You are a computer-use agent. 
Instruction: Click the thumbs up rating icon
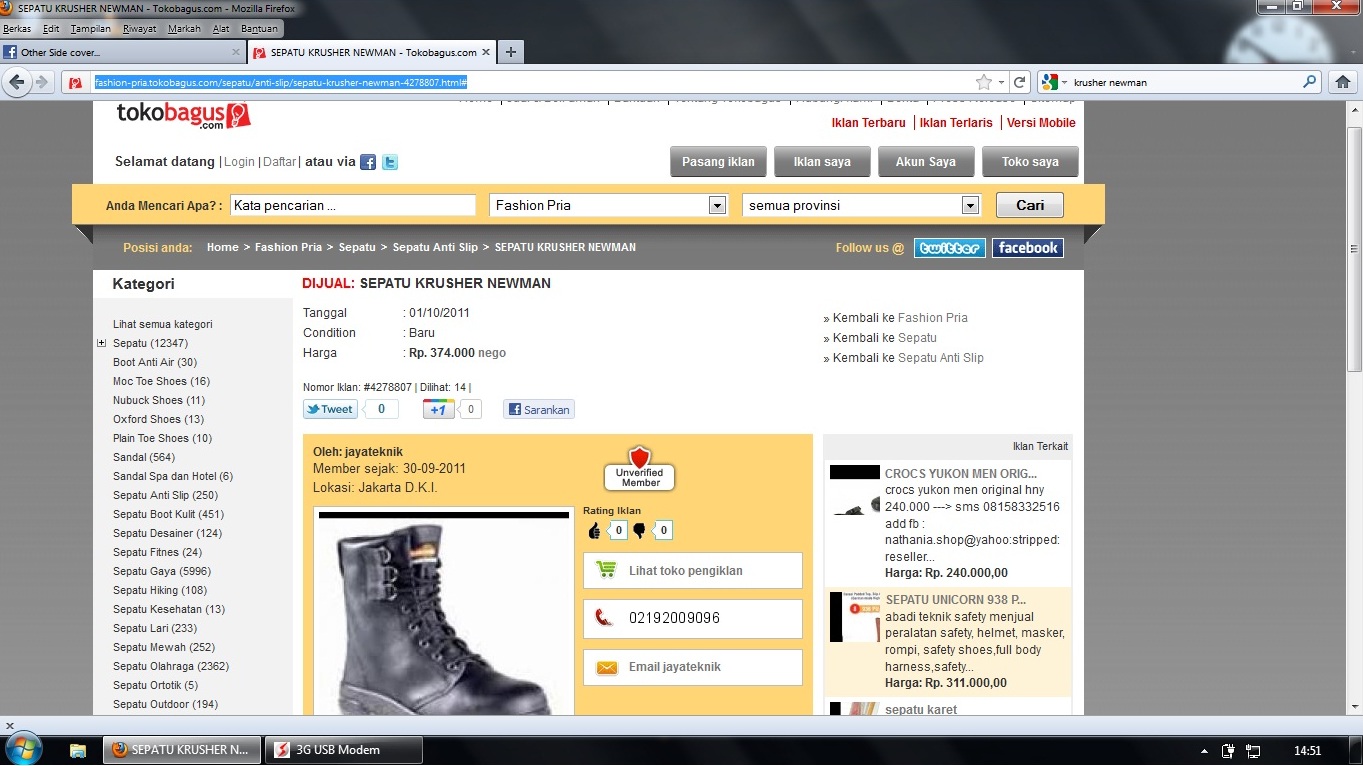coord(594,531)
